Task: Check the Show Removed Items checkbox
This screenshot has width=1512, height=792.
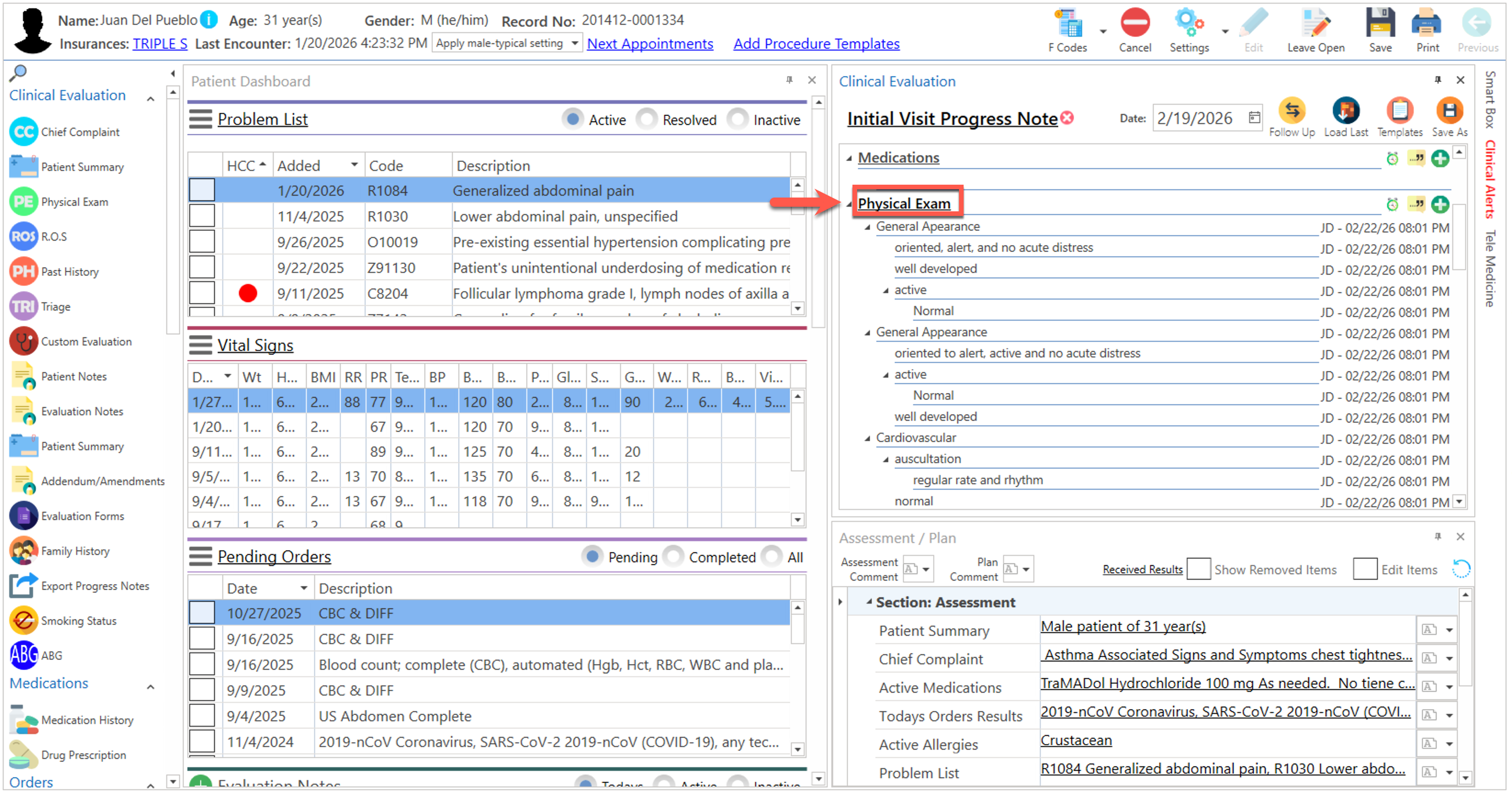Action: pyautogui.click(x=1199, y=569)
